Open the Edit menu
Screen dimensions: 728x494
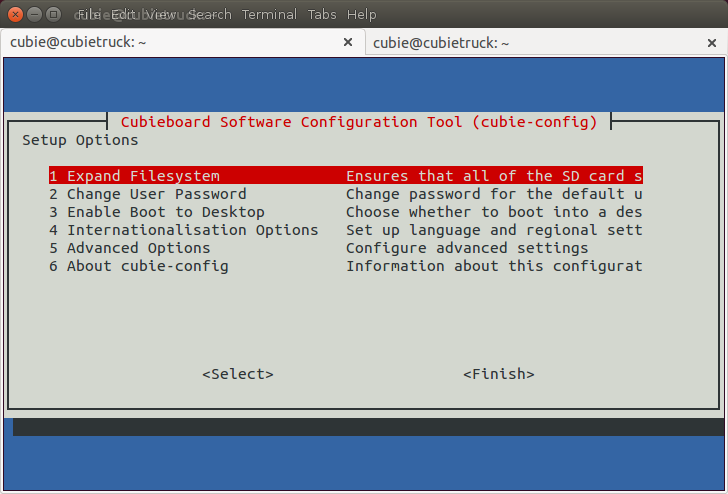pos(123,15)
